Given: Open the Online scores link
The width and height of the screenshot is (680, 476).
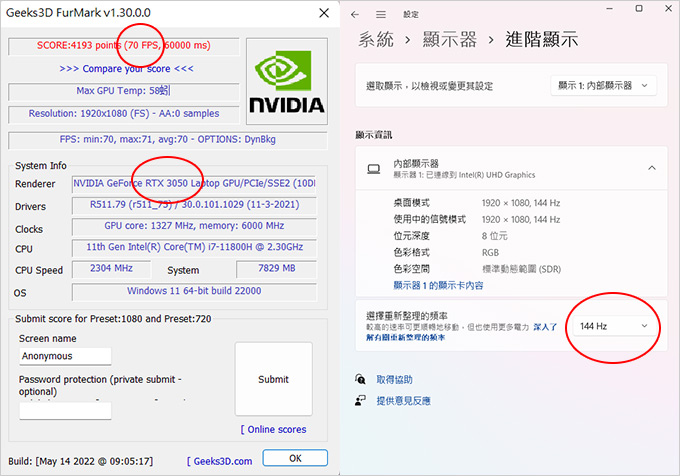Looking at the screenshot, I should click(x=274, y=430).
